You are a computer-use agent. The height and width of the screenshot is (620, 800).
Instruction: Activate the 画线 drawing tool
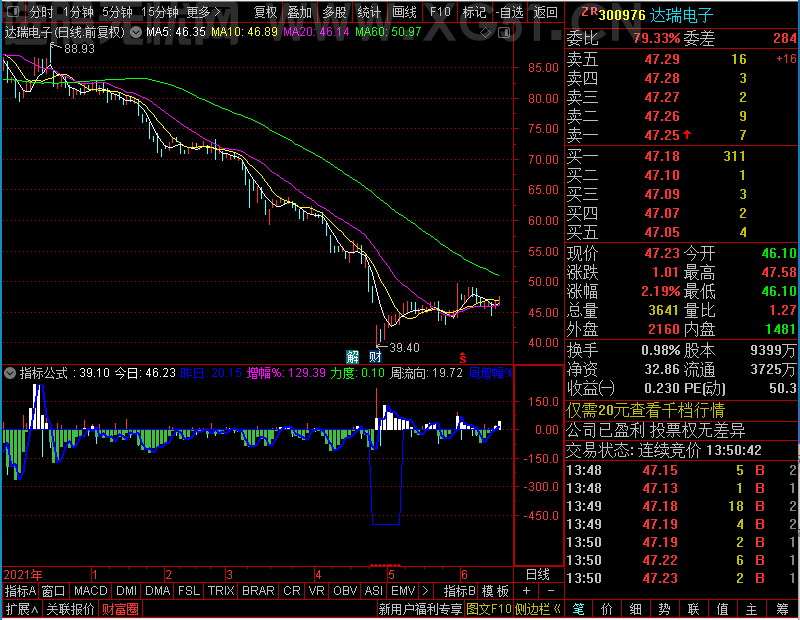[x=404, y=12]
